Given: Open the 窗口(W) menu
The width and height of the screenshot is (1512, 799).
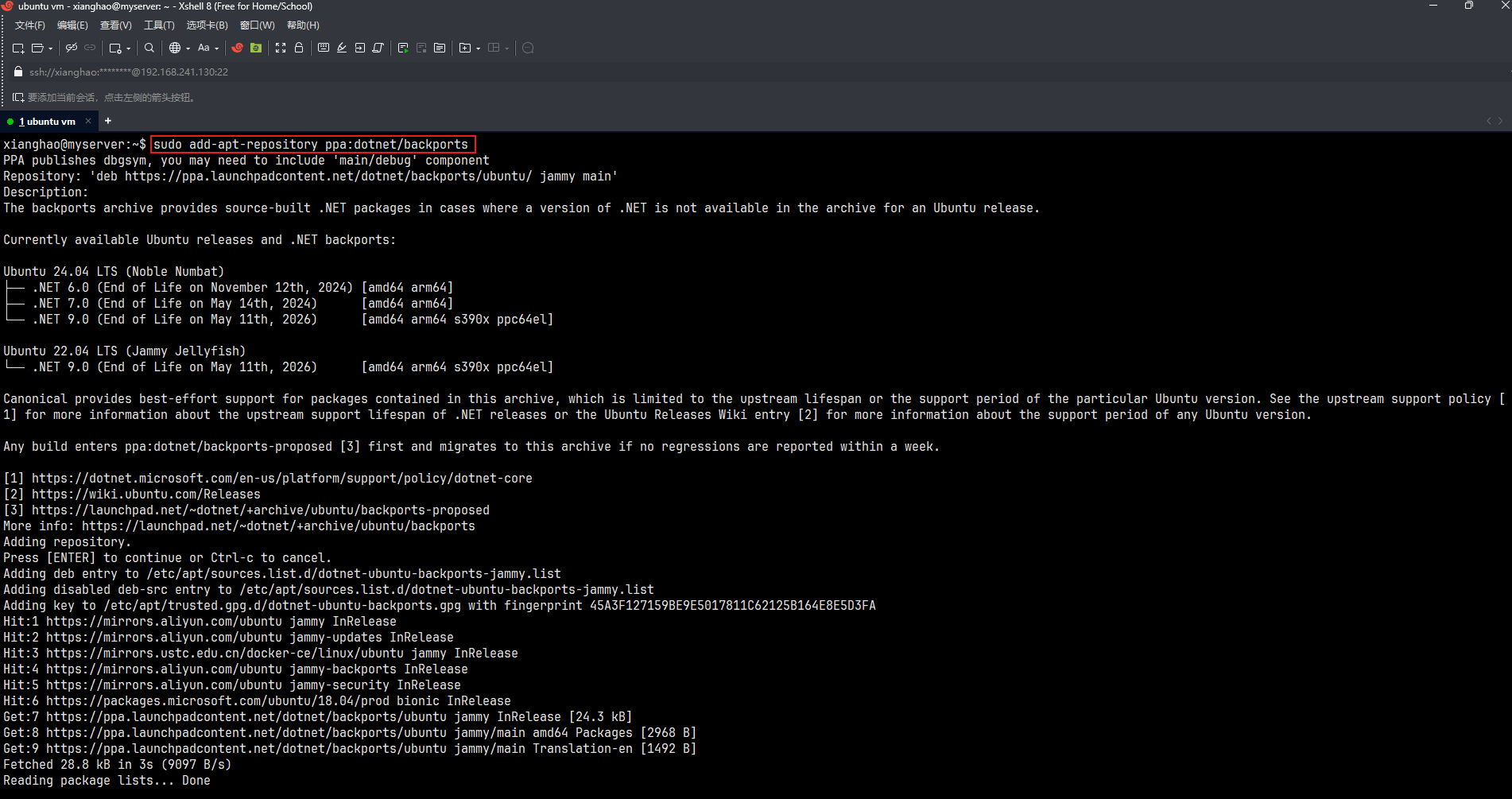Looking at the screenshot, I should 258,25.
